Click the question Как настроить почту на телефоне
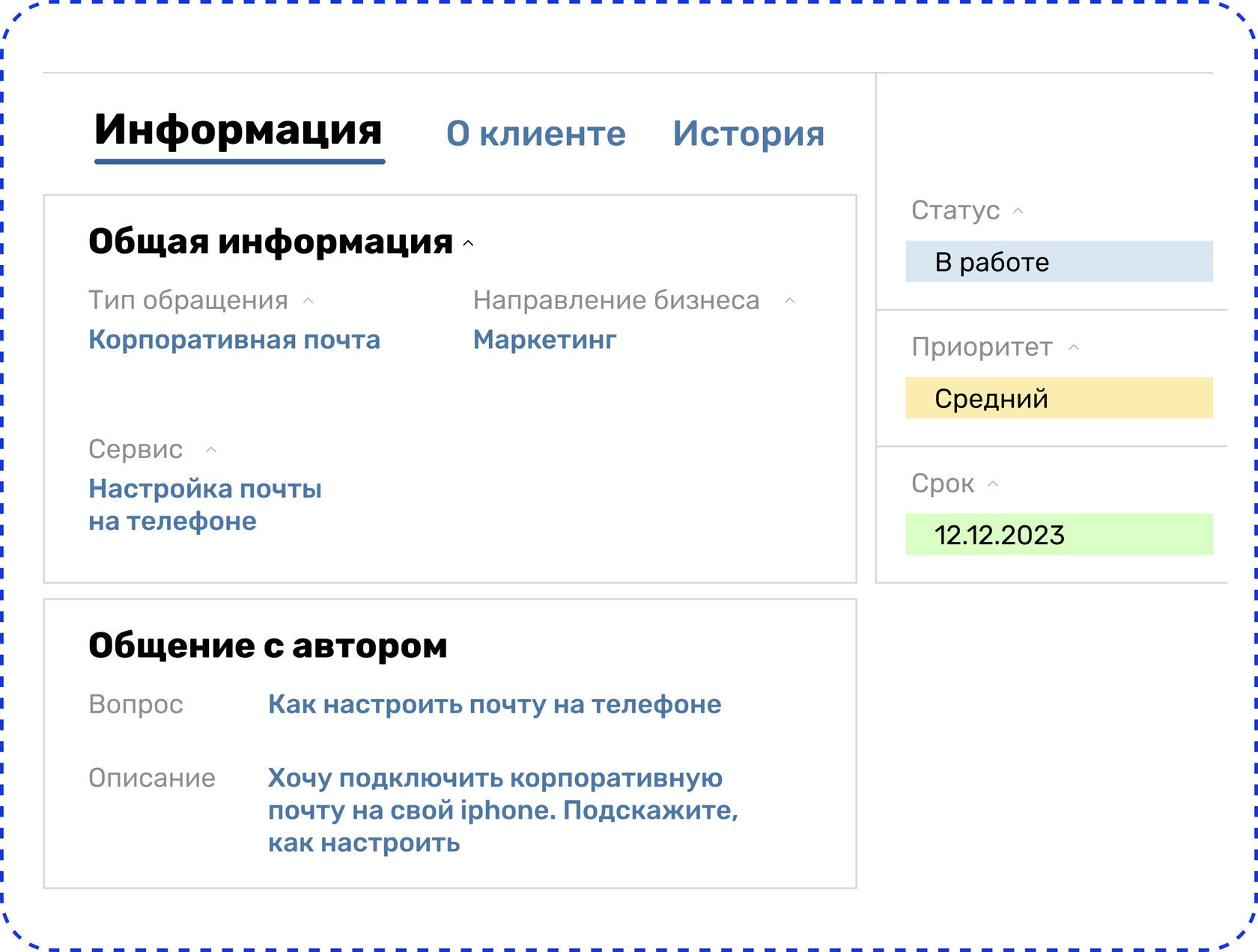Screen dimensions: 1258x952 494,704
